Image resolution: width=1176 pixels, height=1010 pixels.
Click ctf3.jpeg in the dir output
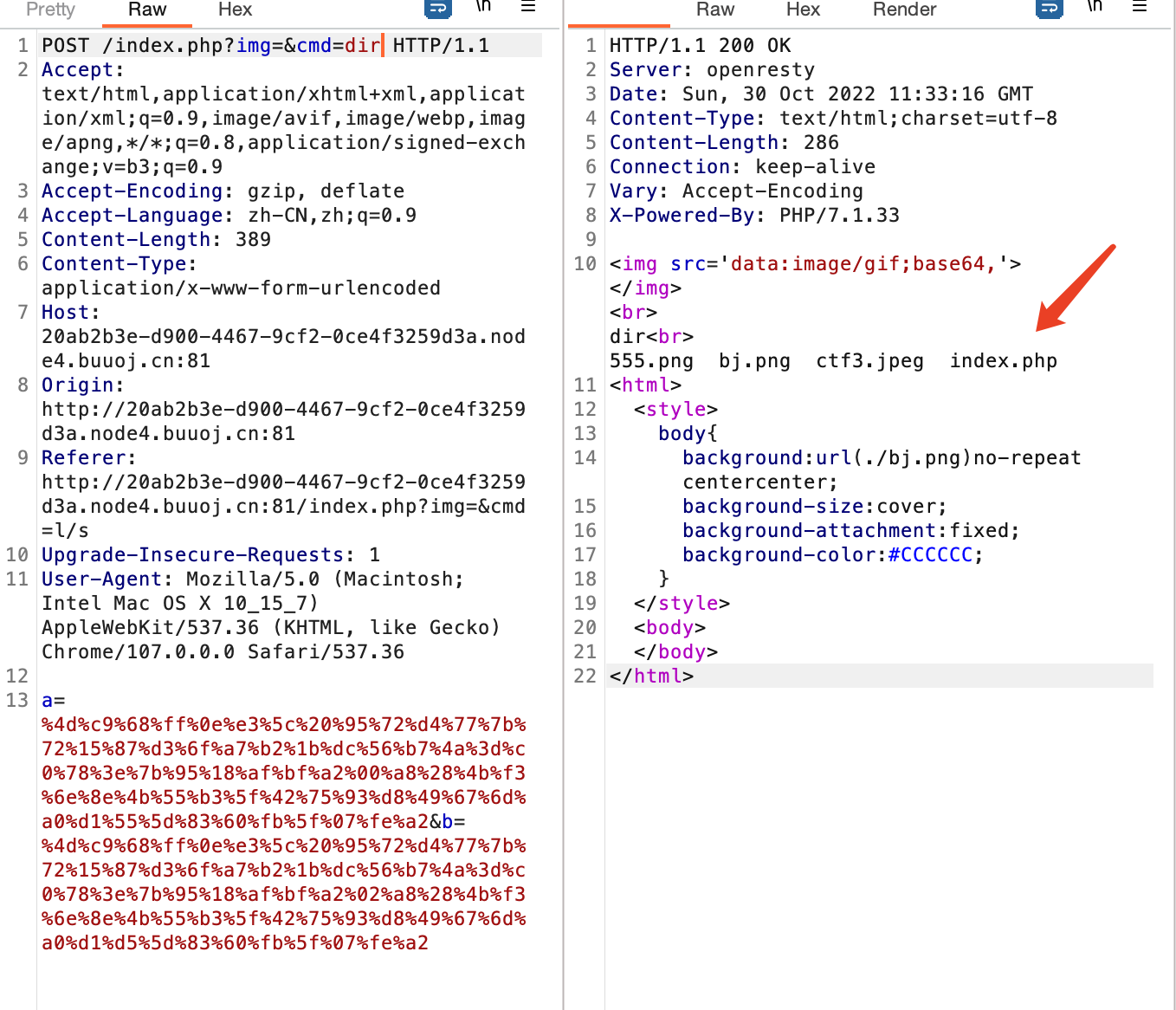coord(869,360)
